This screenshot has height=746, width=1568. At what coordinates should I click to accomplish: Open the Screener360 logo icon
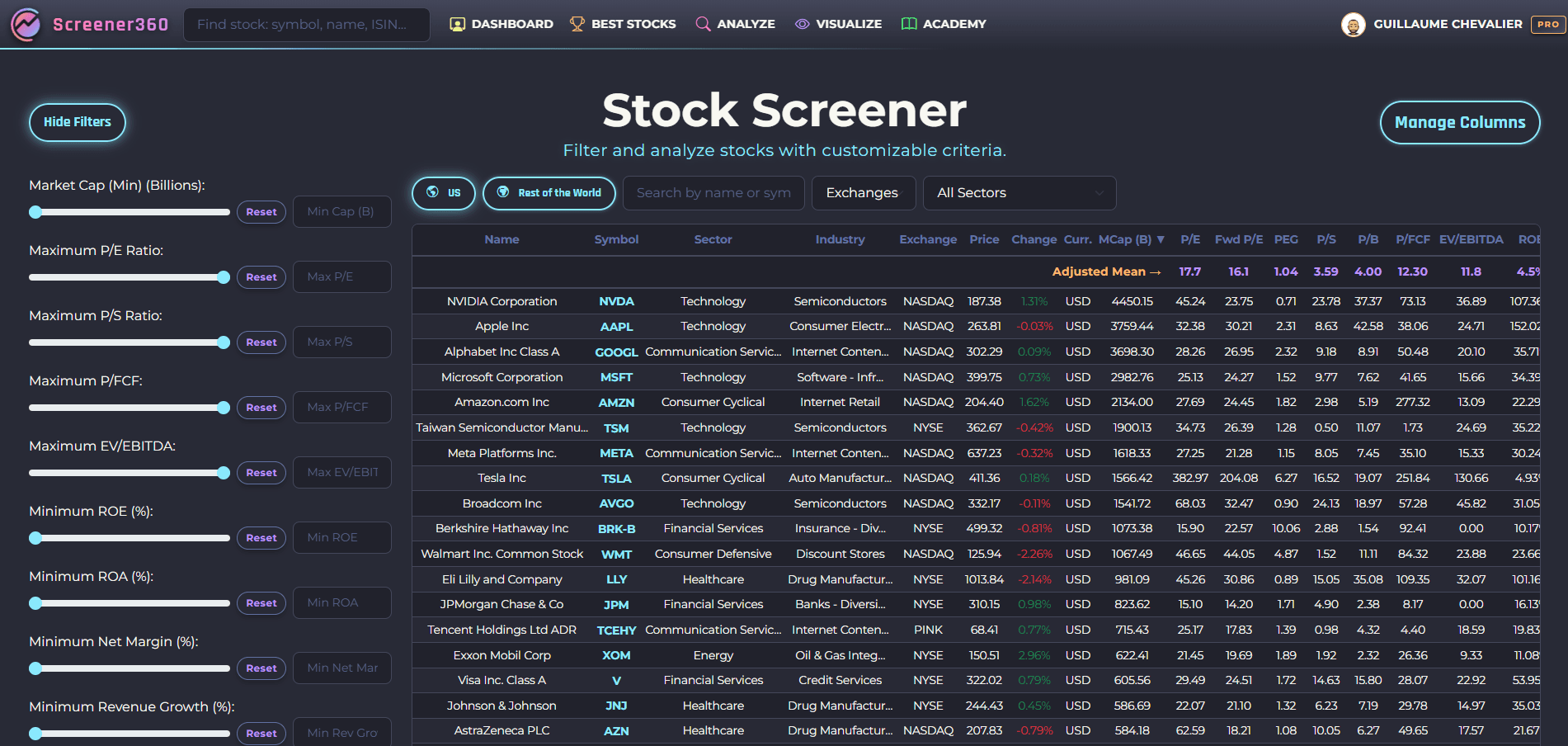[x=27, y=24]
